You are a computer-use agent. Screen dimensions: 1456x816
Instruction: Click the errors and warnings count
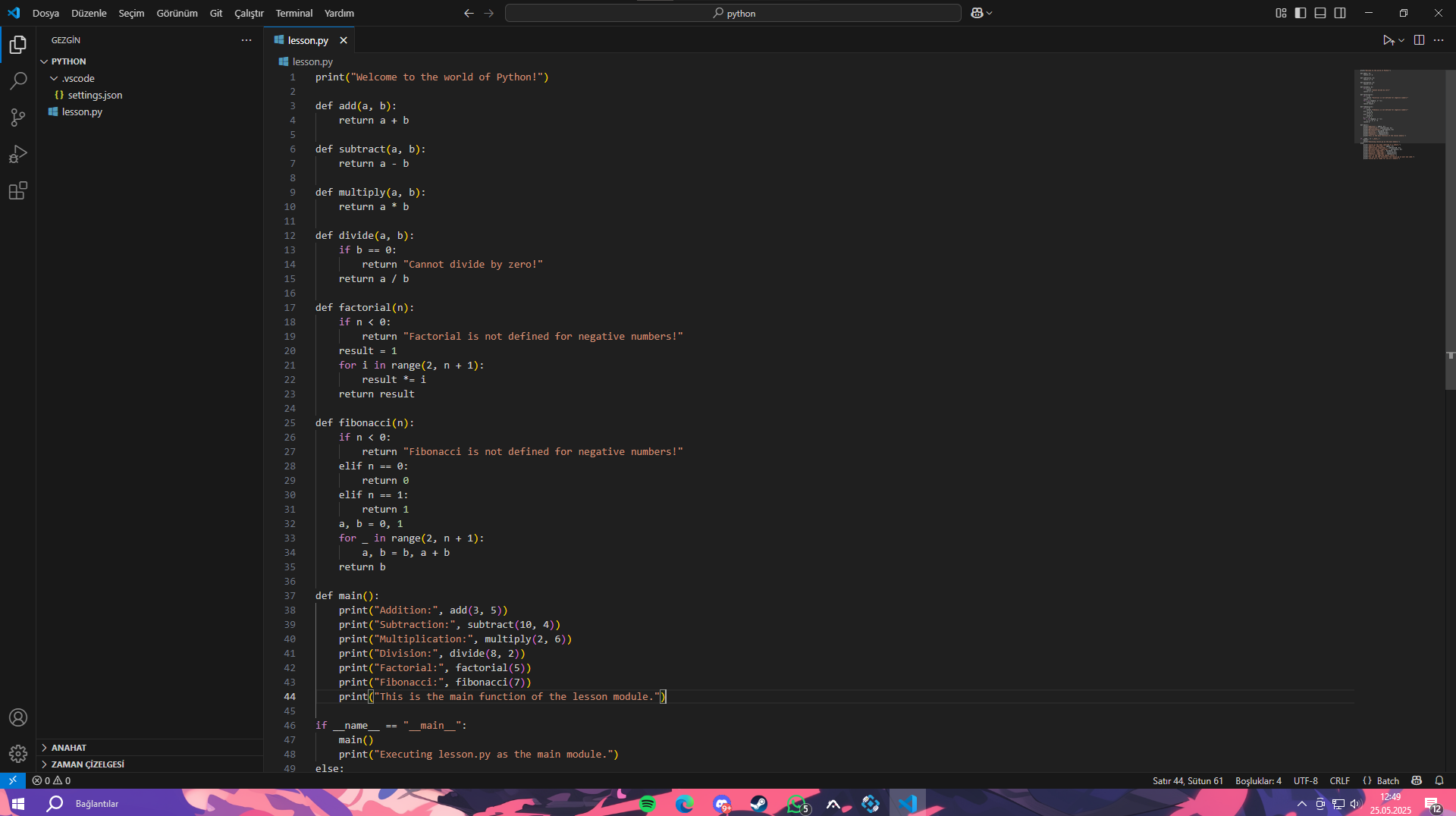[52, 780]
